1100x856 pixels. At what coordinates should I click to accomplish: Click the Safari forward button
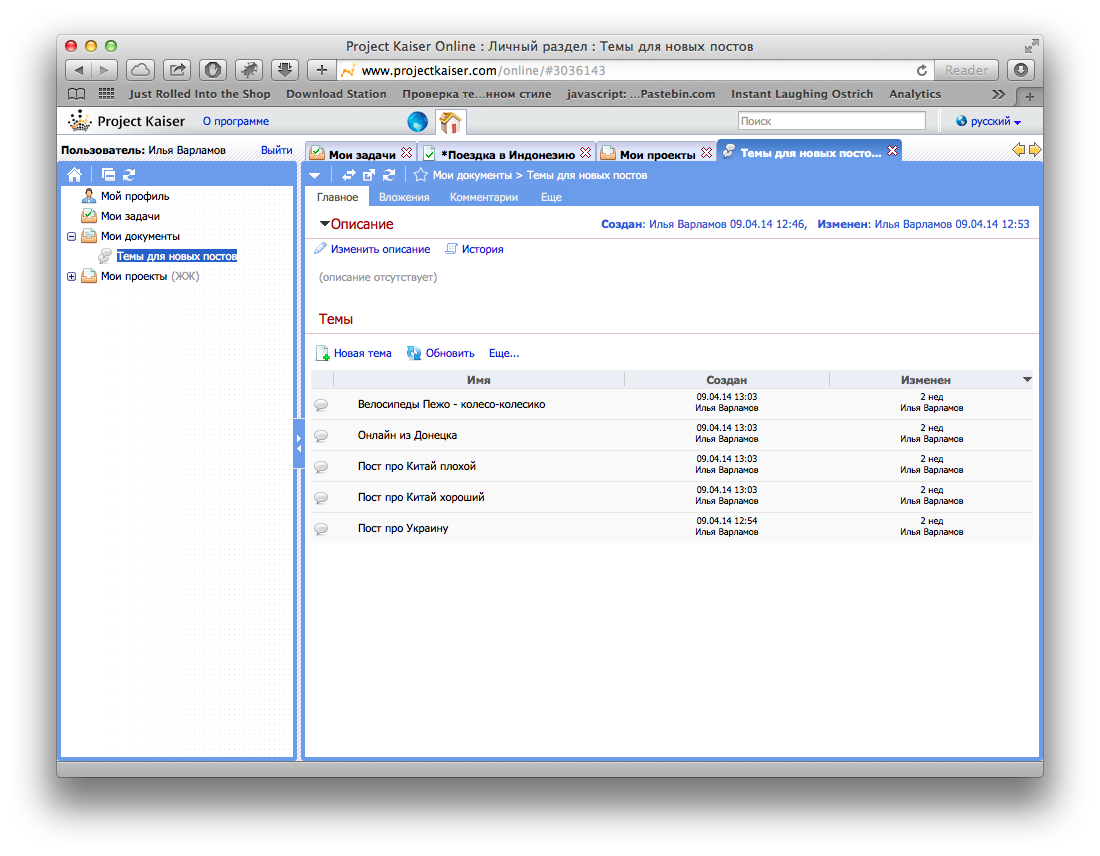pos(105,70)
